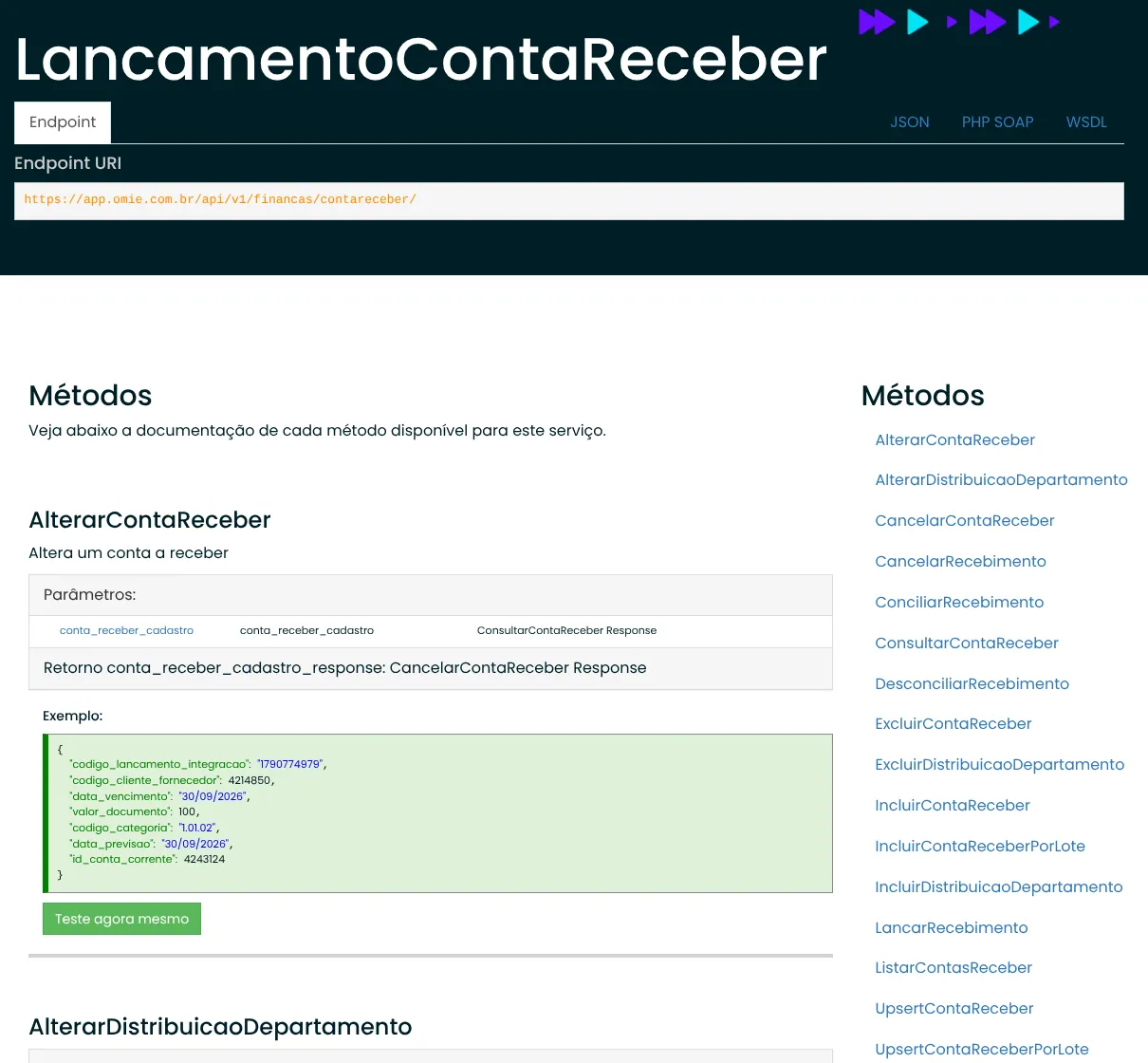Open the JSON tab
1148x1063 pixels.
pyautogui.click(x=909, y=122)
